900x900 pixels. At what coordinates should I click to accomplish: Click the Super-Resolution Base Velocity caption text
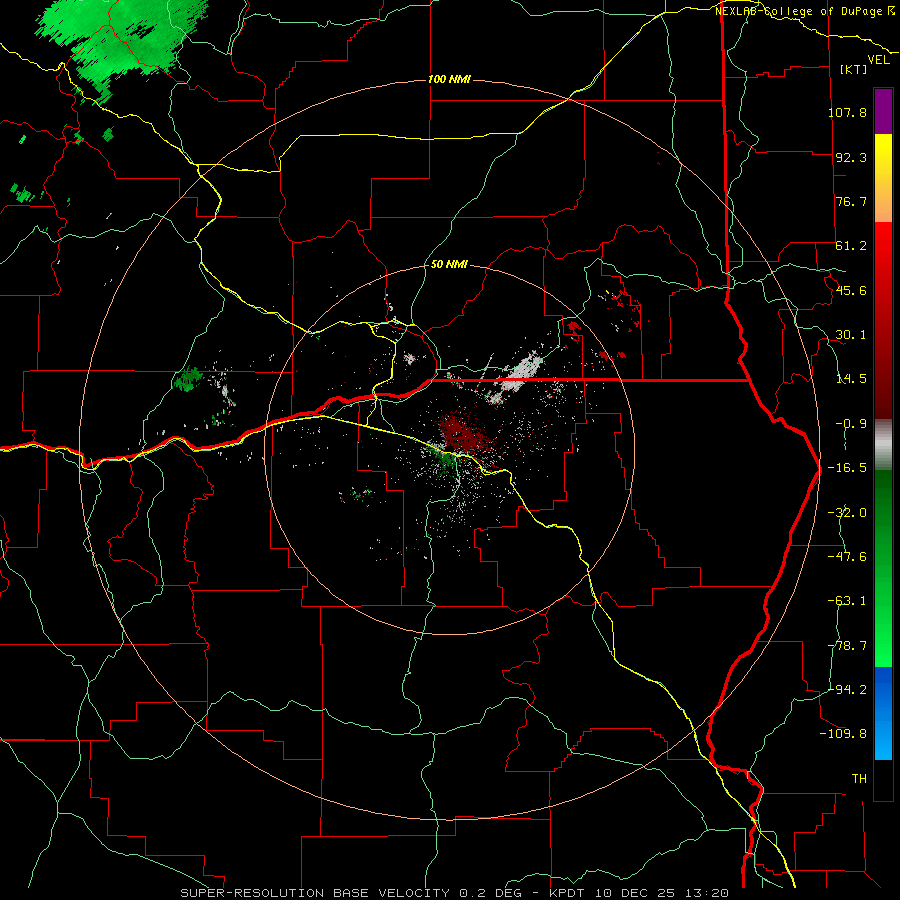click(454, 893)
